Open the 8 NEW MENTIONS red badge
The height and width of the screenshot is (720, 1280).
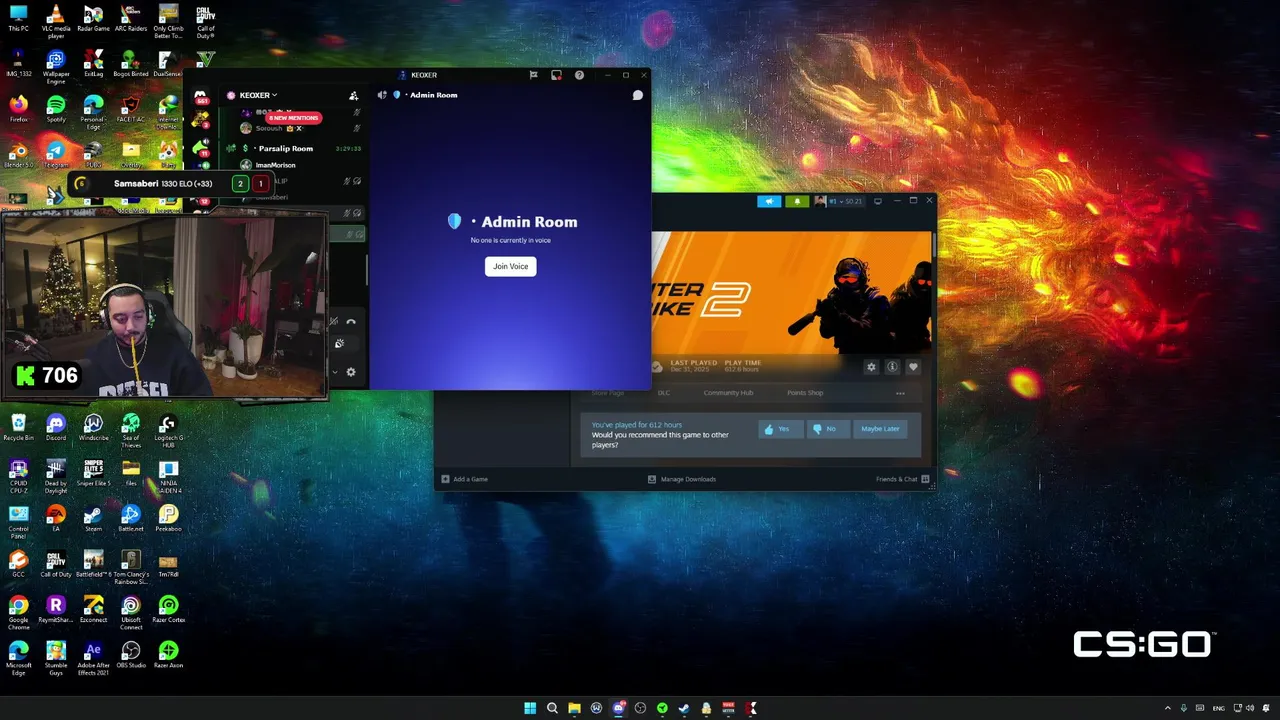[293, 118]
